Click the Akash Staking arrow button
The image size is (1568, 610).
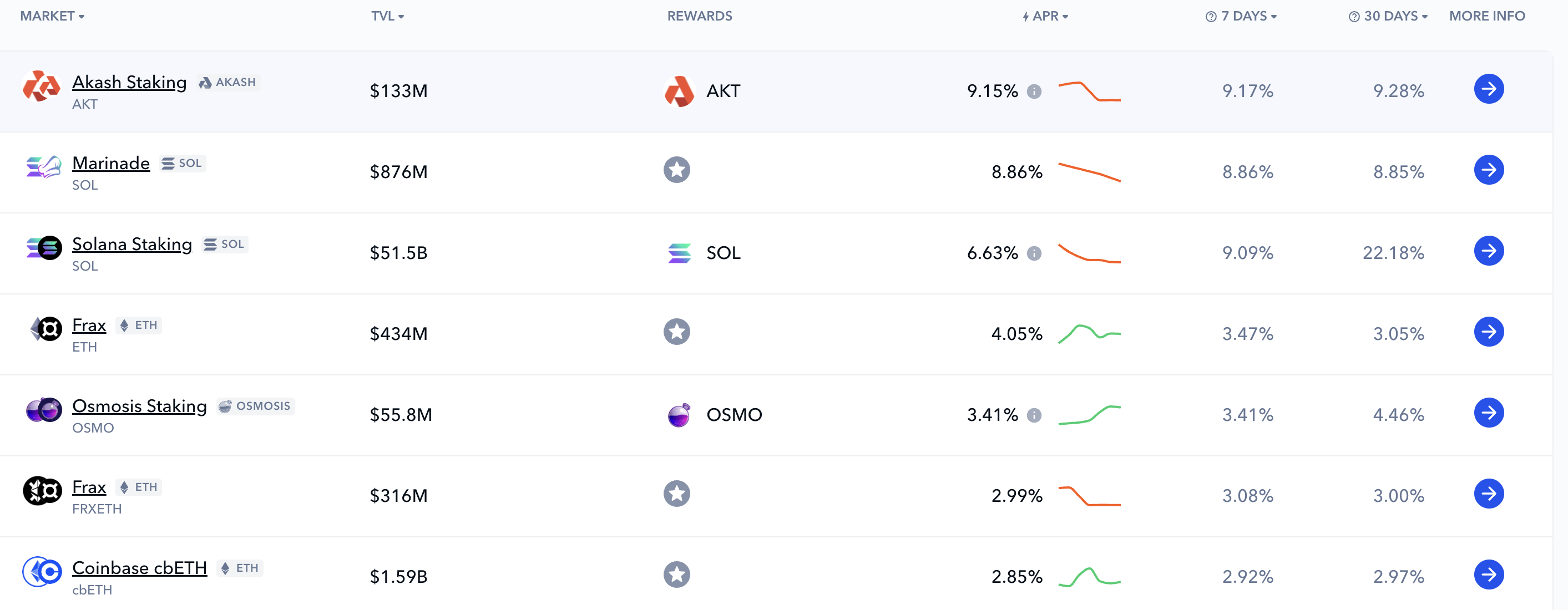click(1488, 89)
